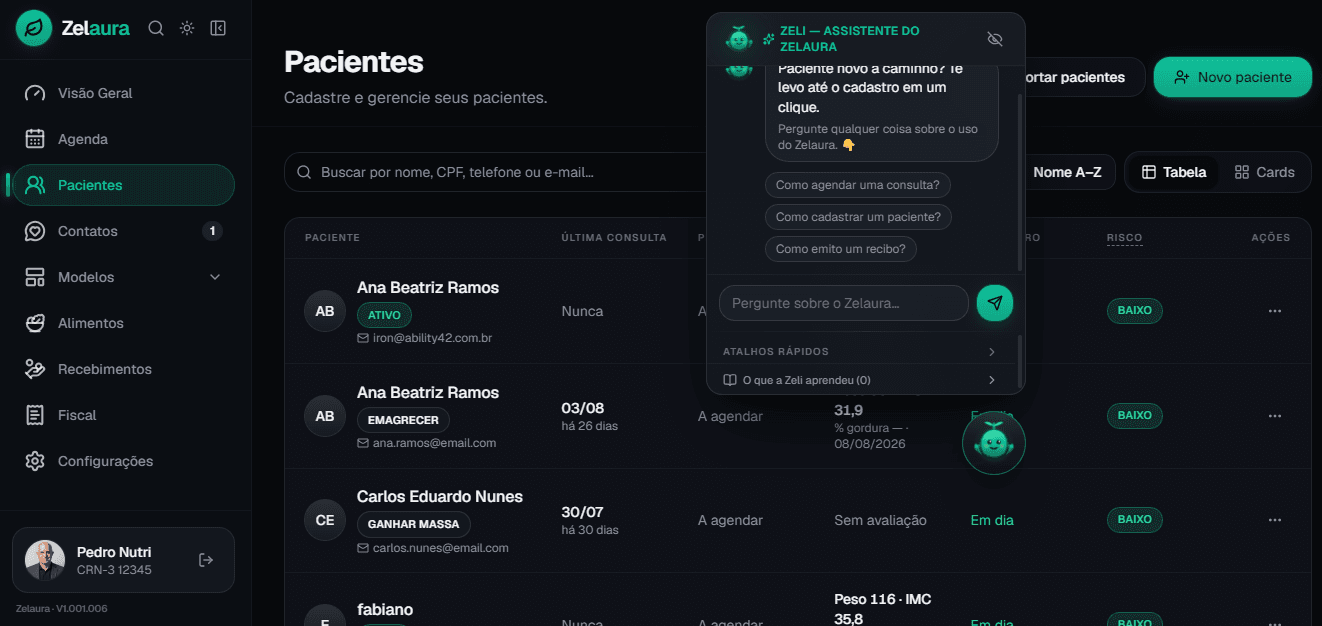
Task: Choose suggestion Como cadastrar um paciente?
Action: pyautogui.click(x=859, y=217)
